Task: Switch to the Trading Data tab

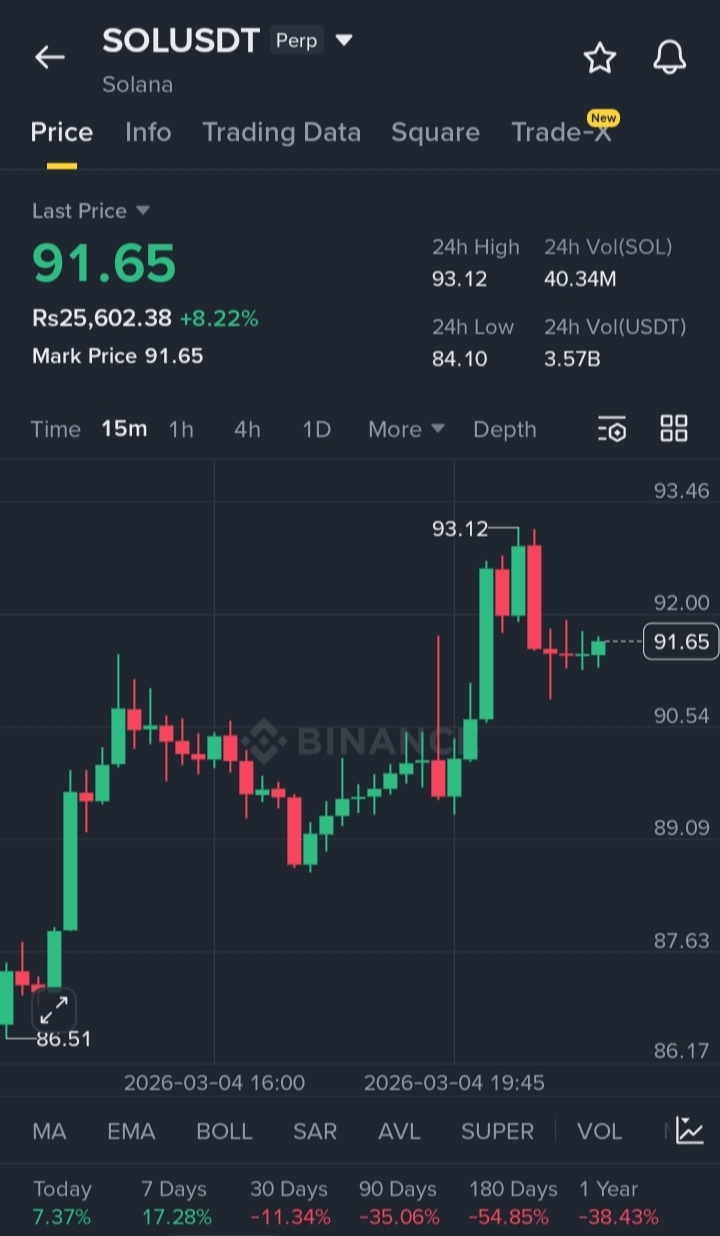Action: pos(281,132)
